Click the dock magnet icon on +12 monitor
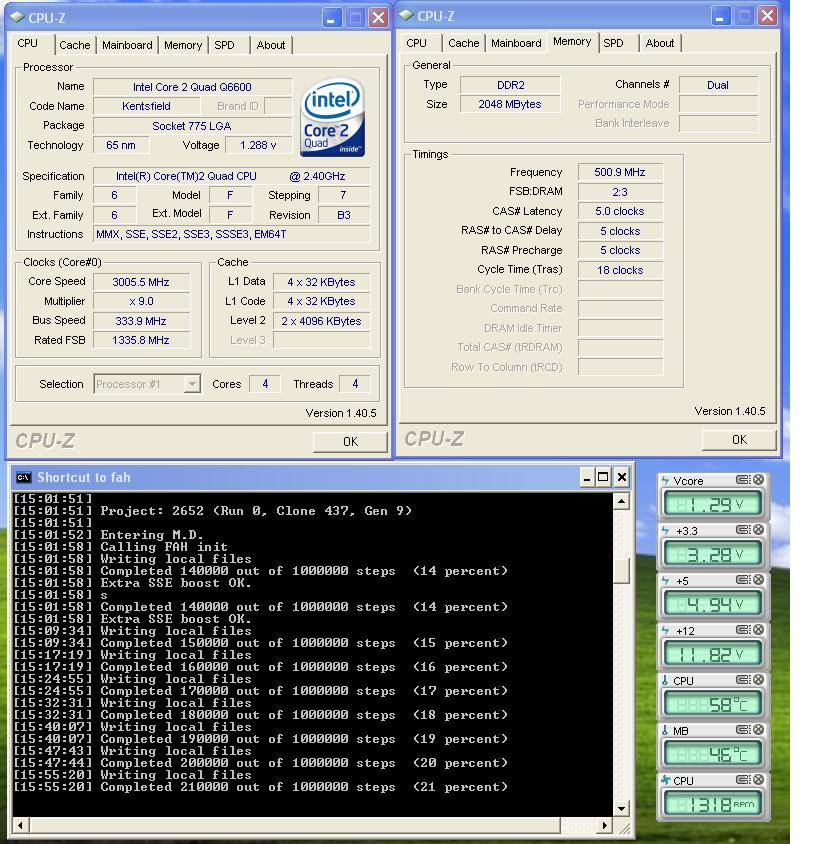Screen dimensions: 840x844 coord(743,630)
